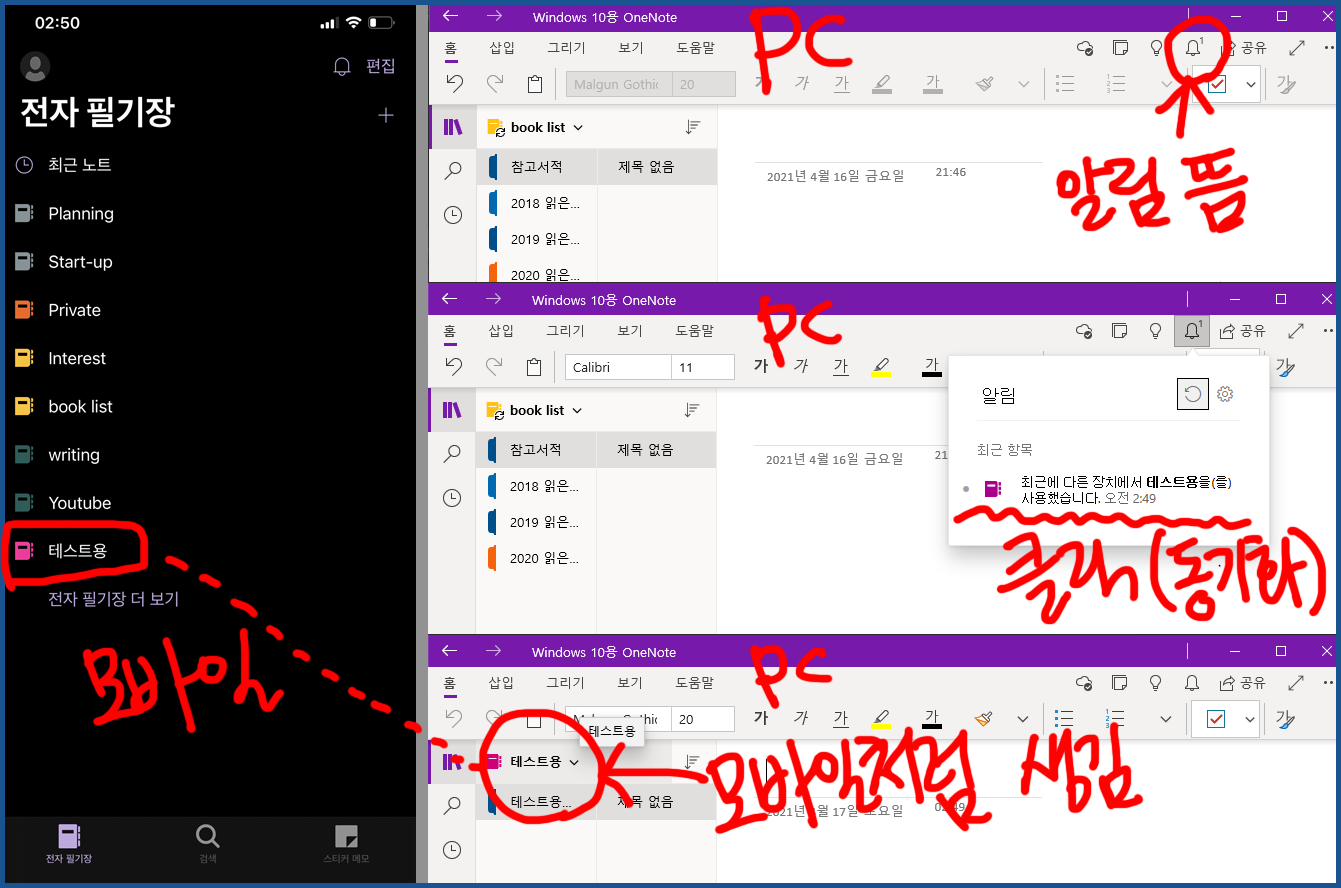Refresh notifications in the 알림 panel
Image resolution: width=1341 pixels, height=888 pixels.
(1192, 394)
